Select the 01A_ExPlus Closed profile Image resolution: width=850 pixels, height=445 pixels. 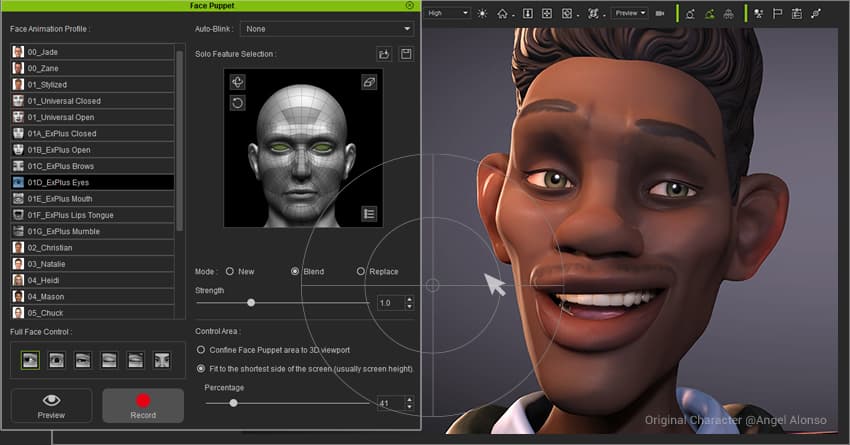click(93, 133)
